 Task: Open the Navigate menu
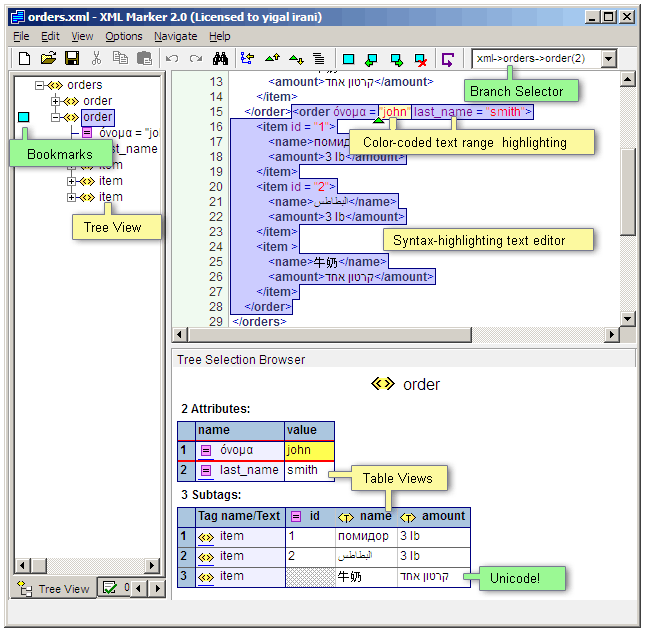click(175, 36)
